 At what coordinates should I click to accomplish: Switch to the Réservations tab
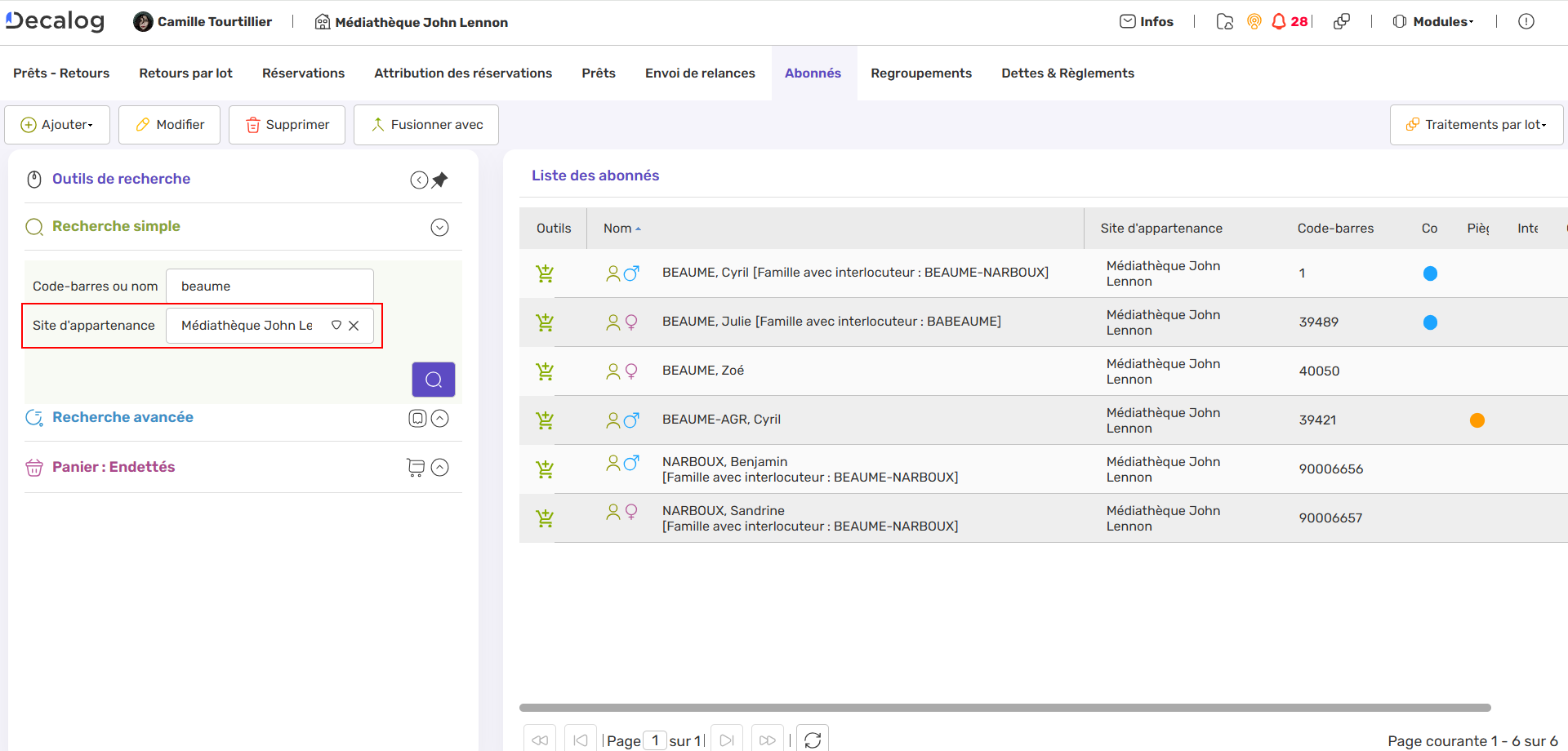(x=303, y=73)
